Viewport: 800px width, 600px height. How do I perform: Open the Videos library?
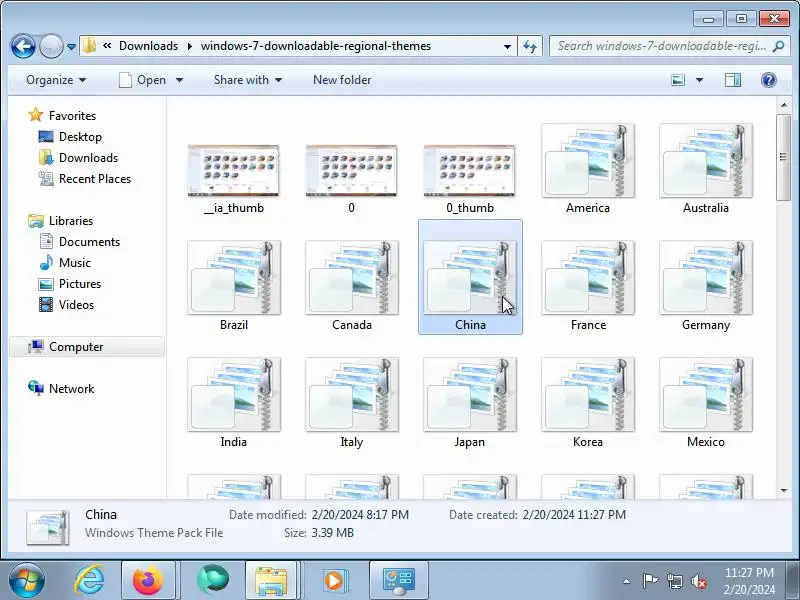(x=66, y=305)
